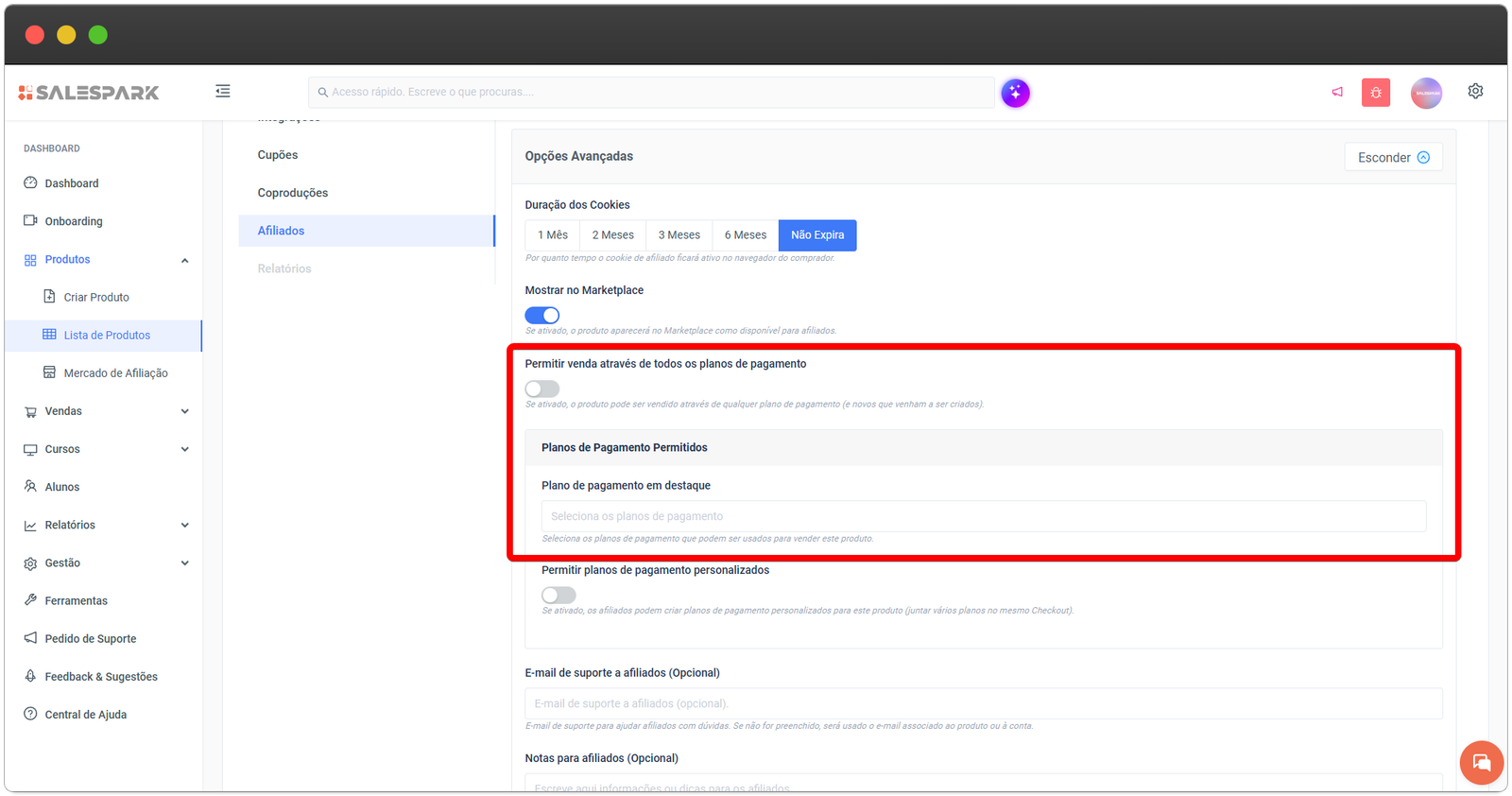Viewport: 1512px width, 796px height.
Task: Open Plano de pagamento em destaque dropdown
Action: (x=983, y=516)
